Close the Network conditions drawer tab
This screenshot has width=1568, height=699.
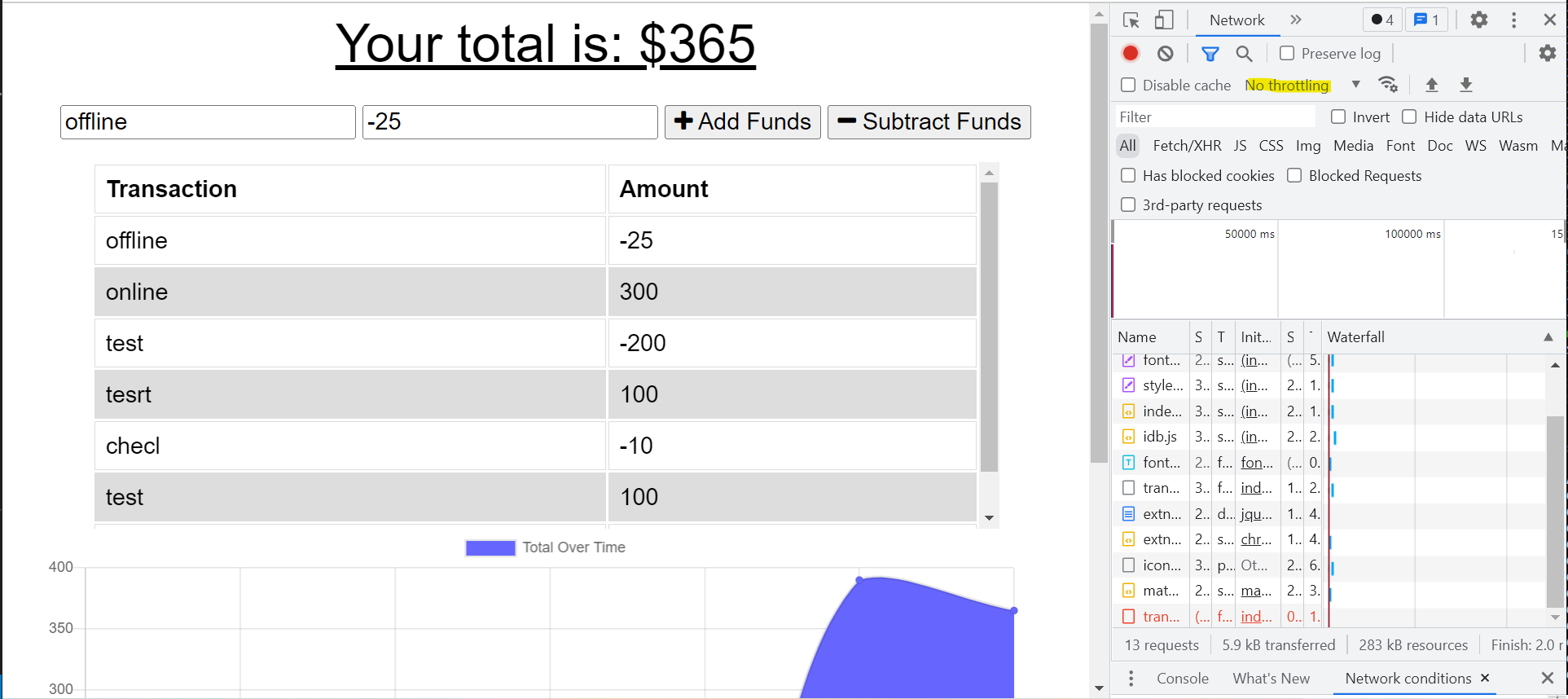(x=1485, y=678)
